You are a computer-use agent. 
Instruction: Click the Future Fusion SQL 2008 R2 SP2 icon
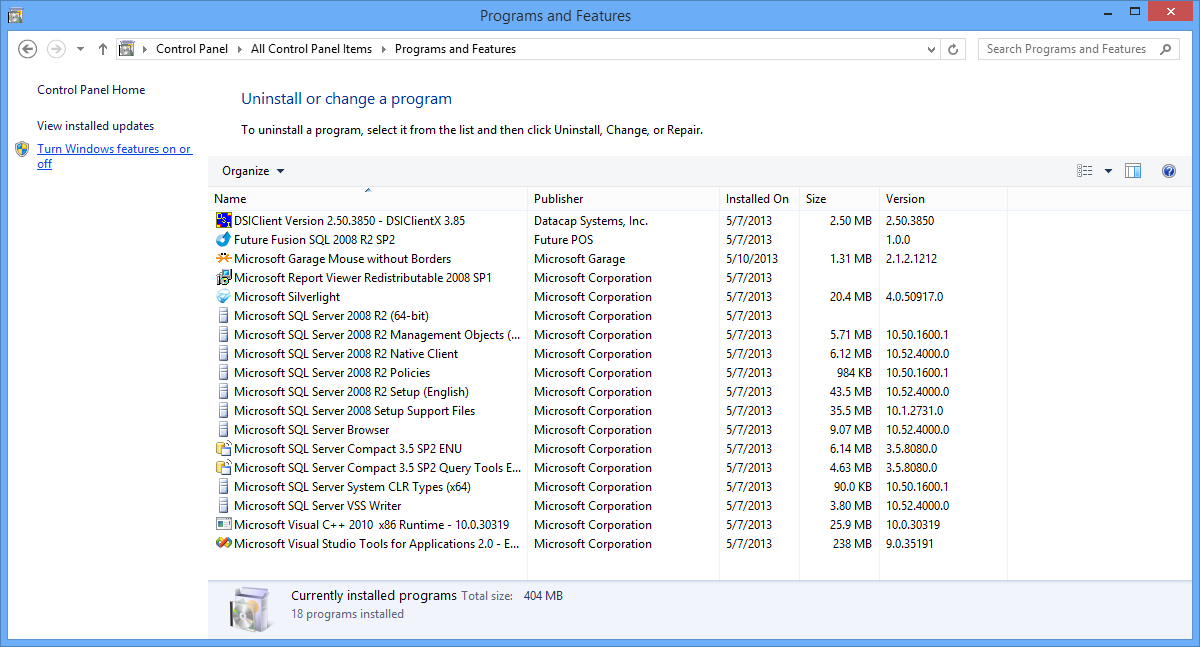click(223, 240)
